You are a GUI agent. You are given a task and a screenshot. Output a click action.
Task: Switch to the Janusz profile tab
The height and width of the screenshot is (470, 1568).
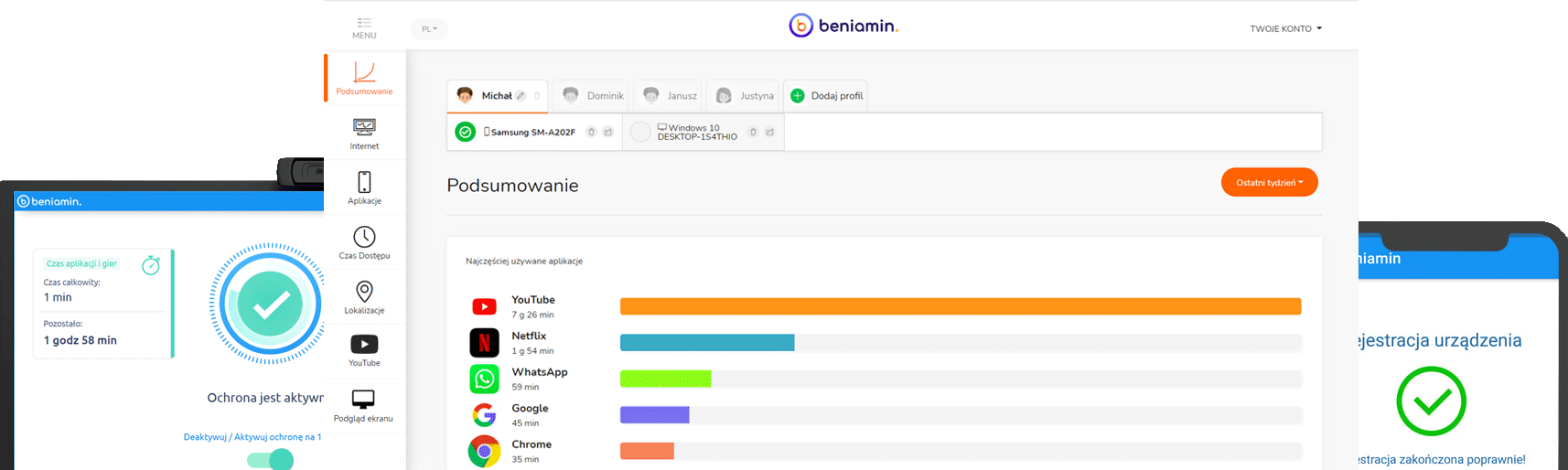[x=667, y=95]
